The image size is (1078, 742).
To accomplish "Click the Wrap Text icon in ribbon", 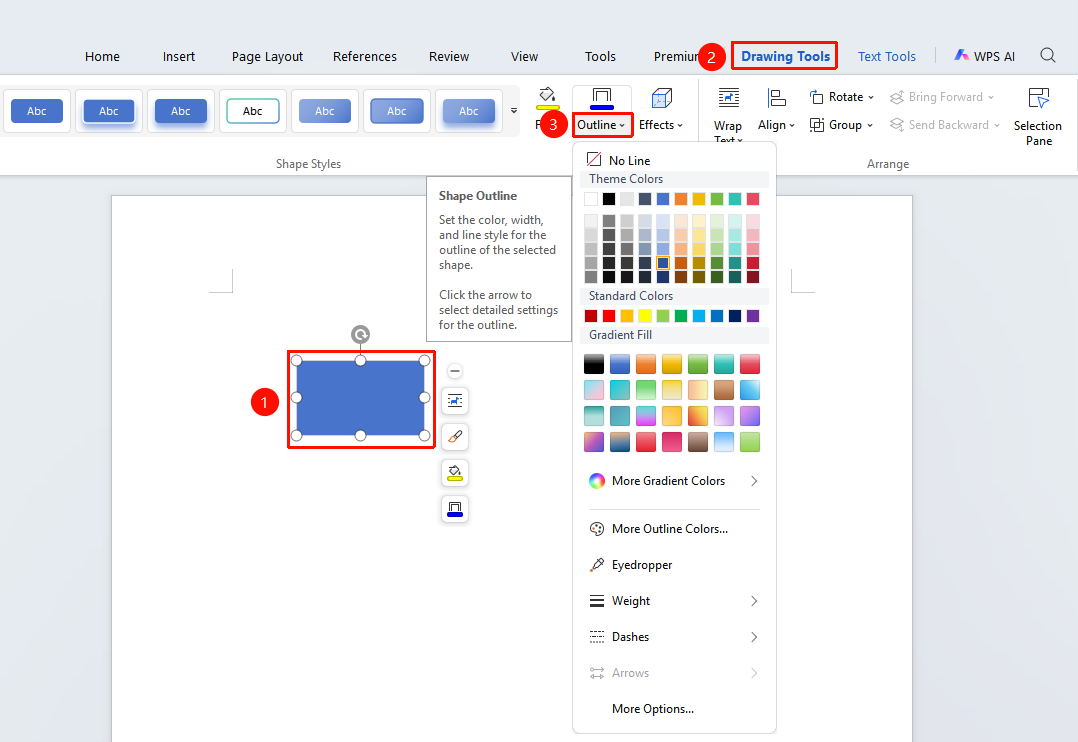I will [x=728, y=98].
